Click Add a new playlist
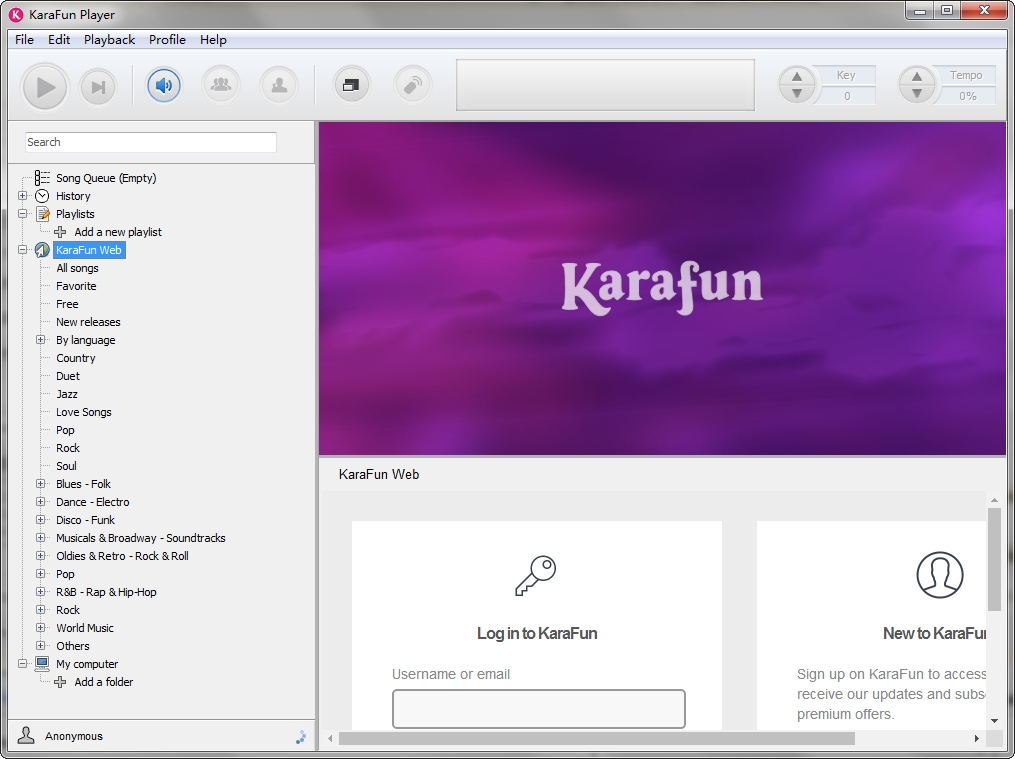This screenshot has width=1015, height=759. coord(116,232)
